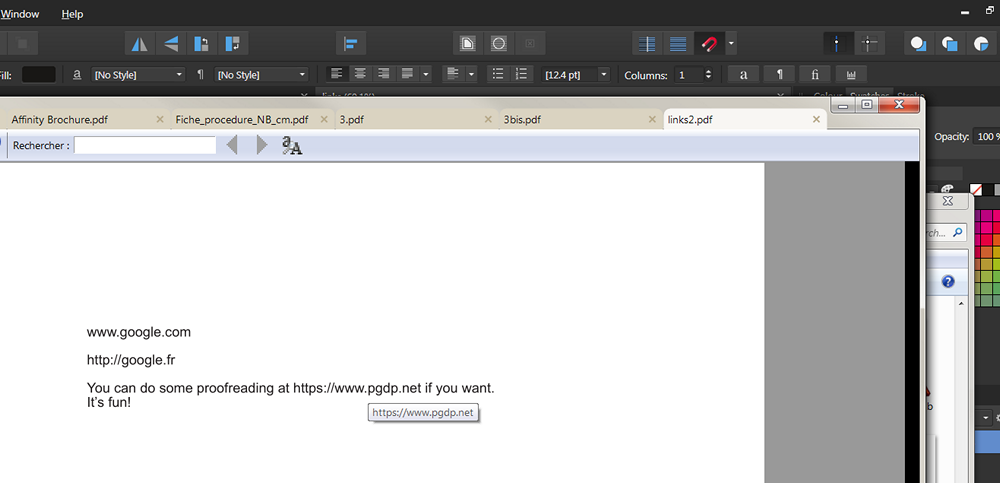Image resolution: width=1000 pixels, height=483 pixels.
Task: Click the www.google.com link
Action: pos(138,332)
